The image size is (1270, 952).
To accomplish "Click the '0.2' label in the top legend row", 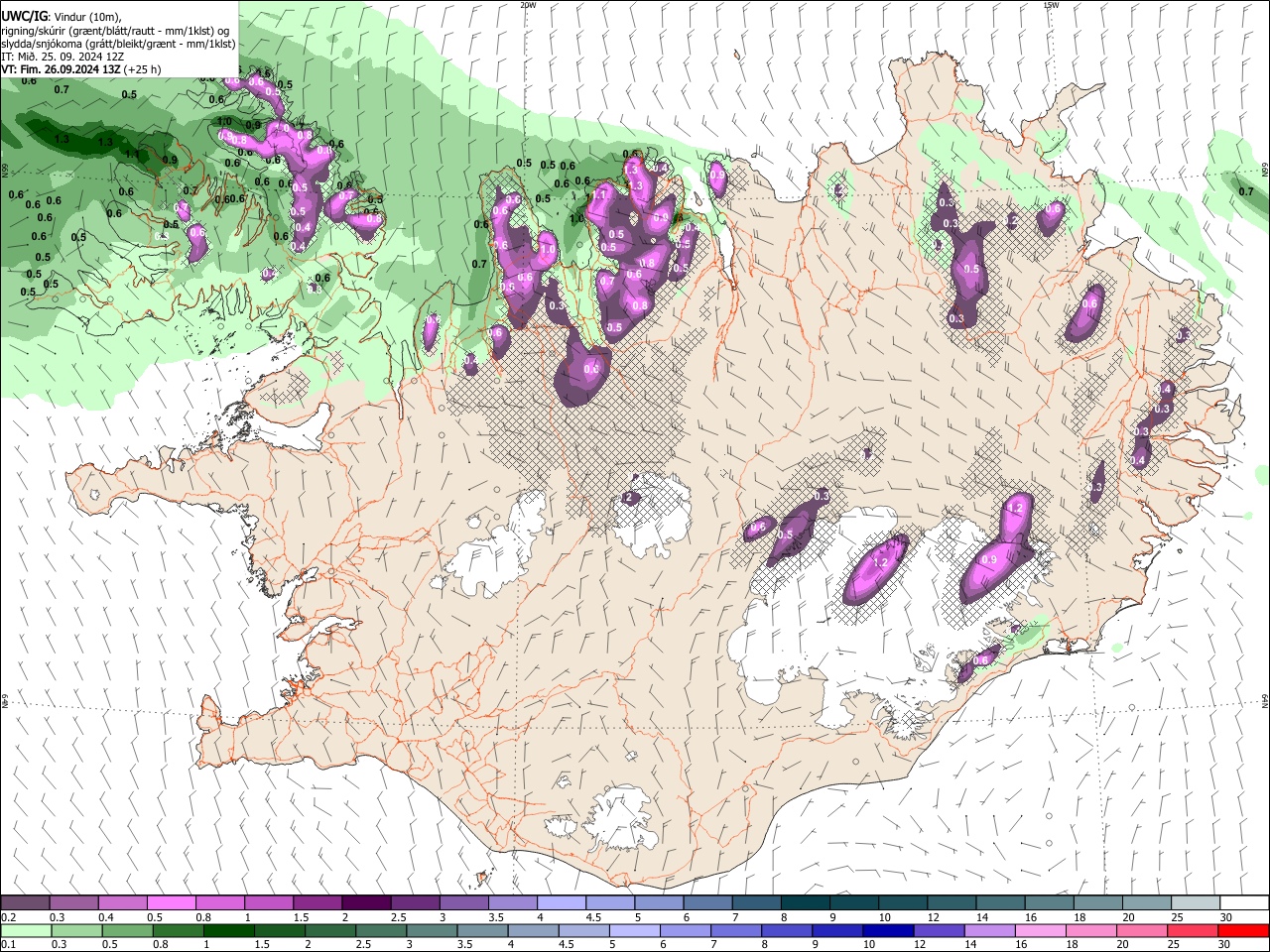I will tap(8, 917).
